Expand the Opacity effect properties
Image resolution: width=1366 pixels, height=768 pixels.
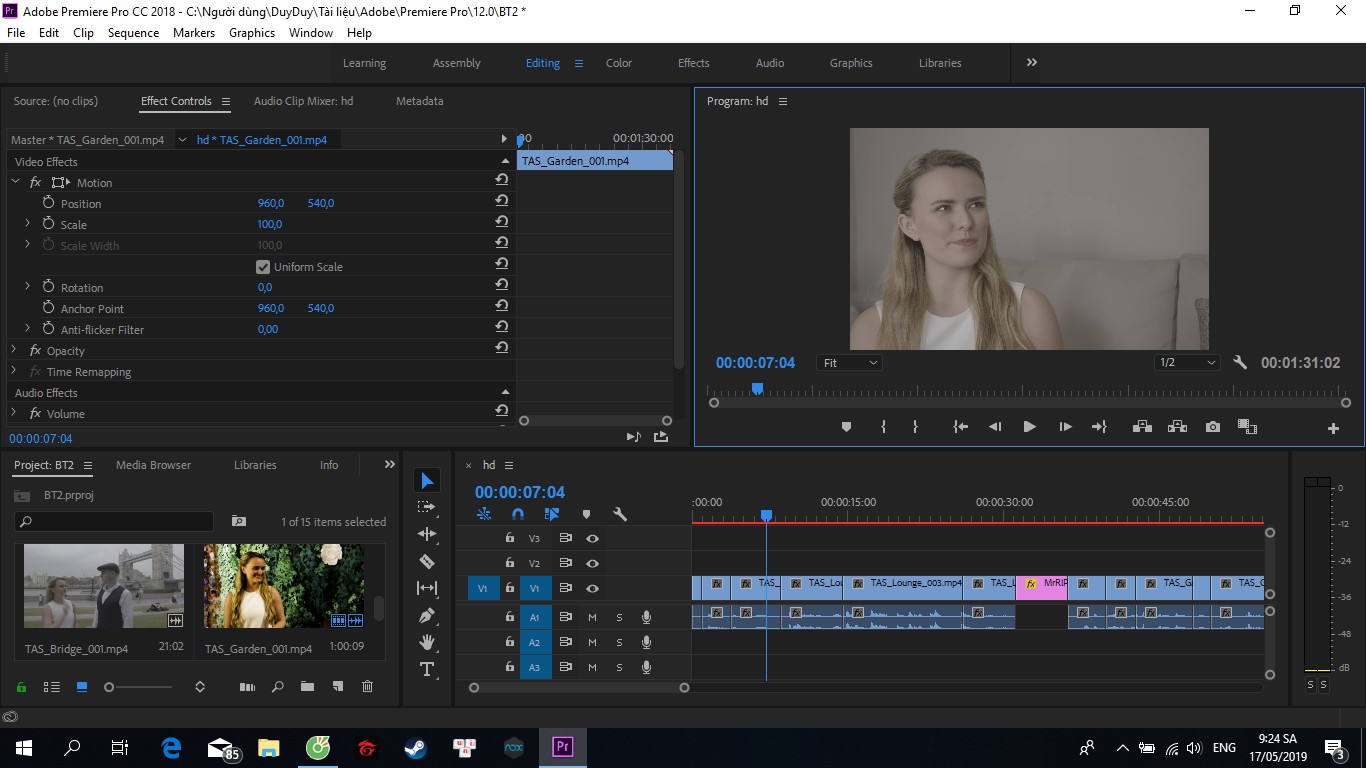pyautogui.click(x=14, y=350)
